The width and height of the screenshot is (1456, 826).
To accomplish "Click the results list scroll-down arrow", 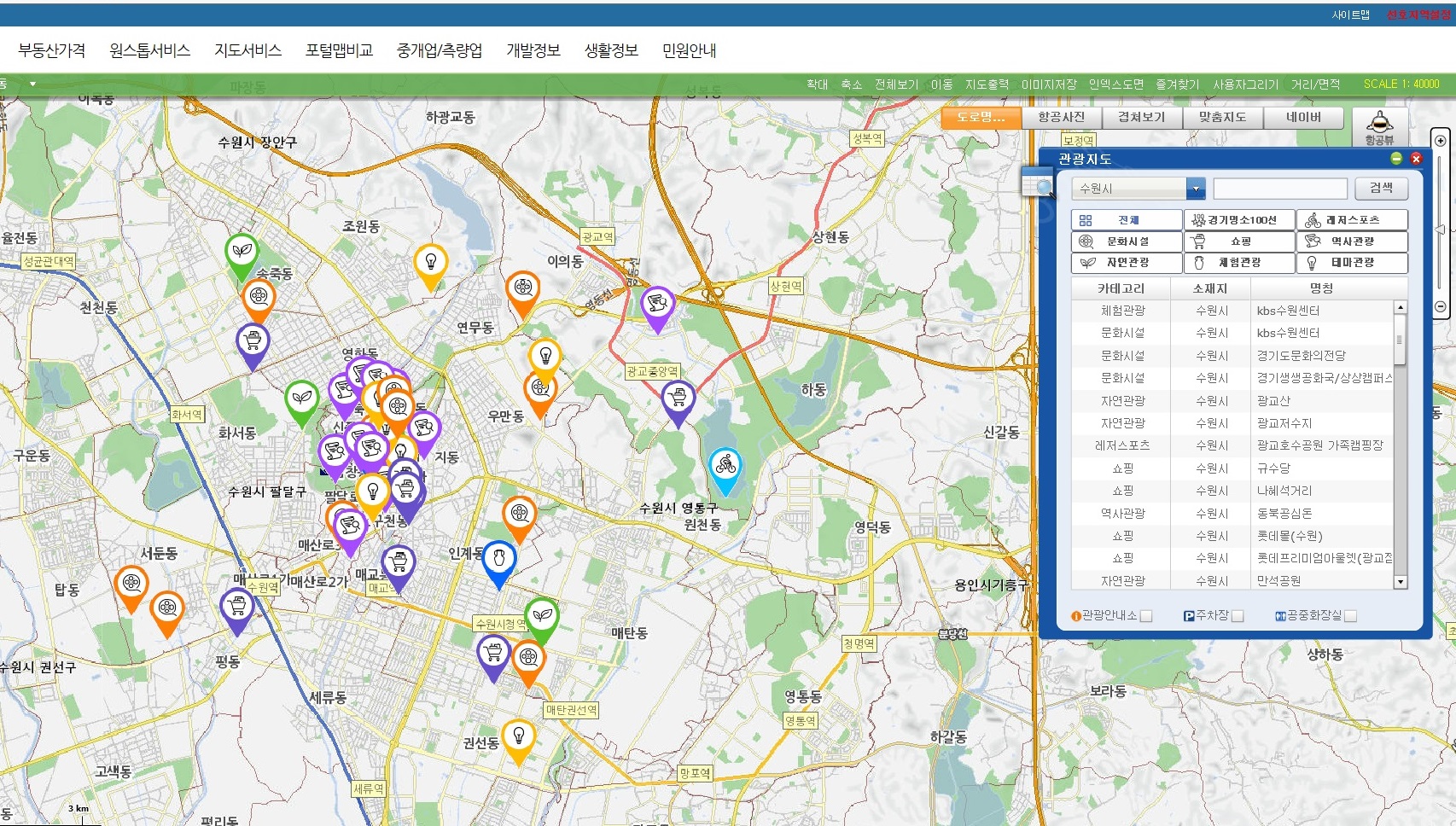I will pos(1400,582).
